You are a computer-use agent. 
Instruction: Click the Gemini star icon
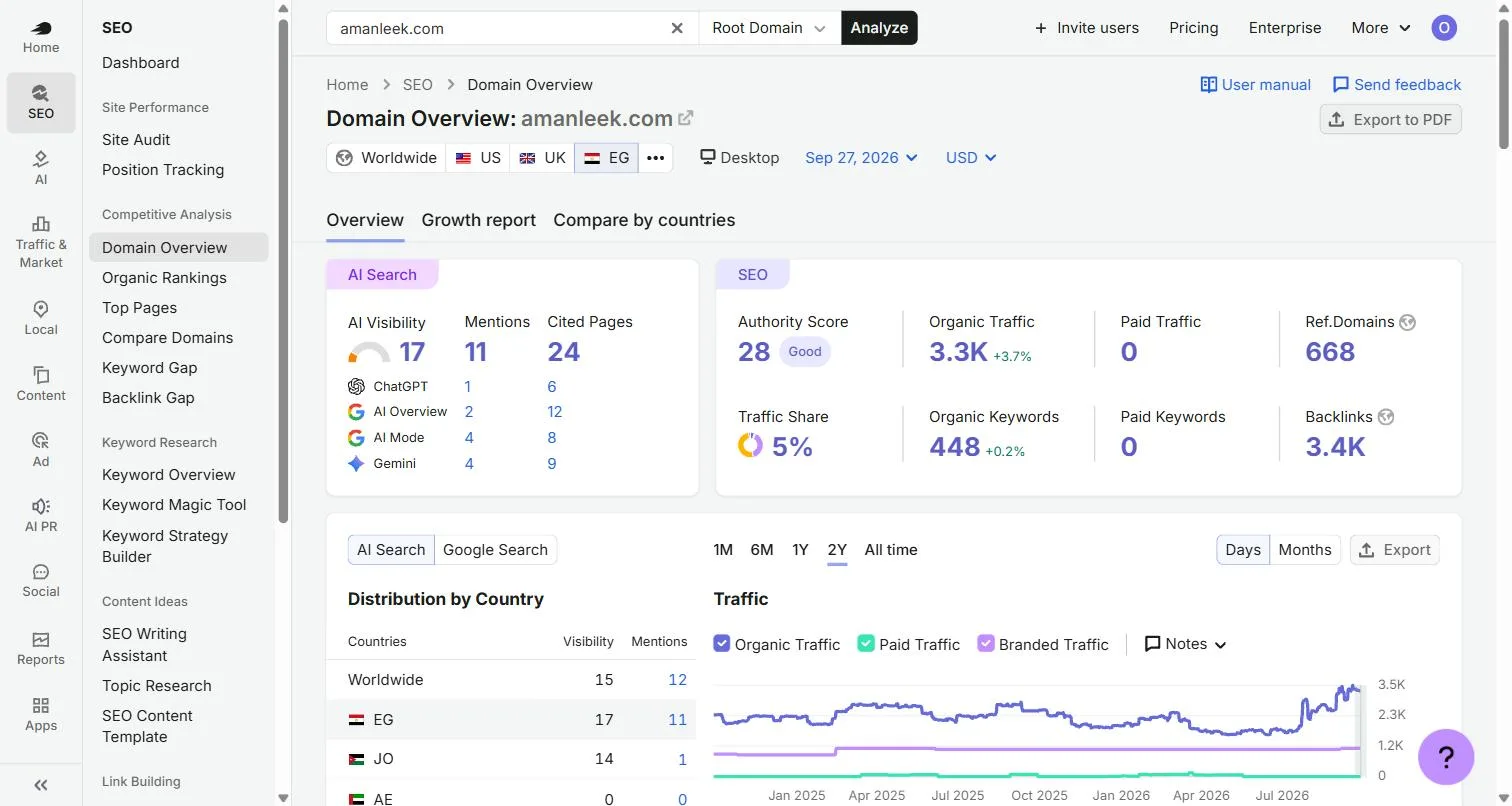tap(356, 463)
